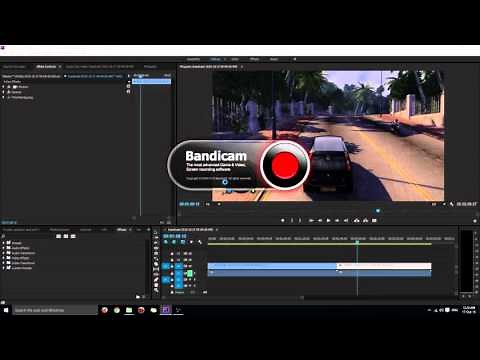
Task: Open File Explorer from the taskbar
Action: click(129, 310)
